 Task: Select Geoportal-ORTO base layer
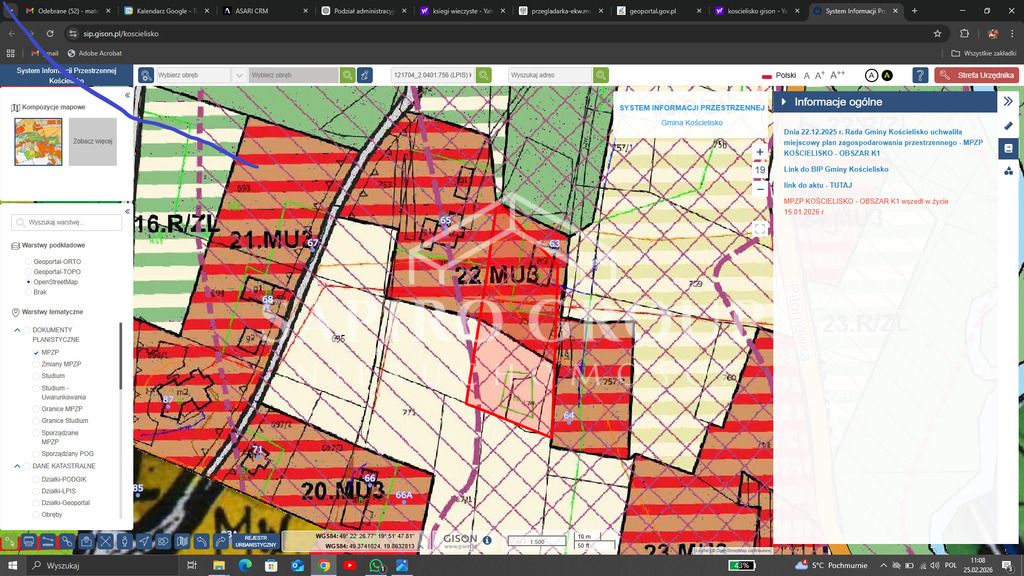pyautogui.click(x=29, y=261)
